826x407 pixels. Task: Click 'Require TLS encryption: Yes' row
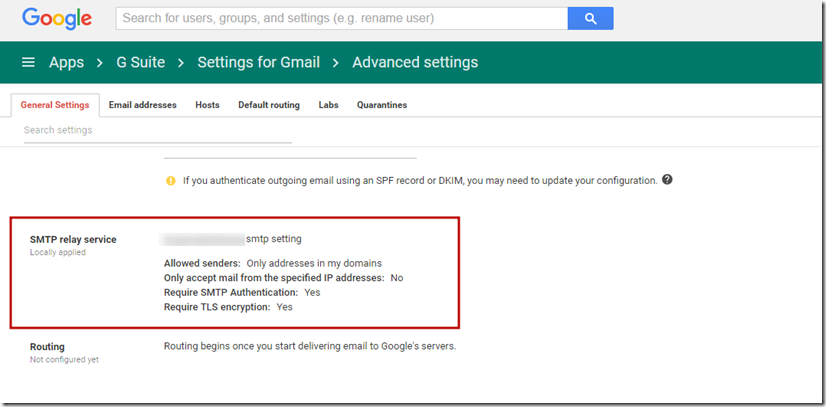228,307
